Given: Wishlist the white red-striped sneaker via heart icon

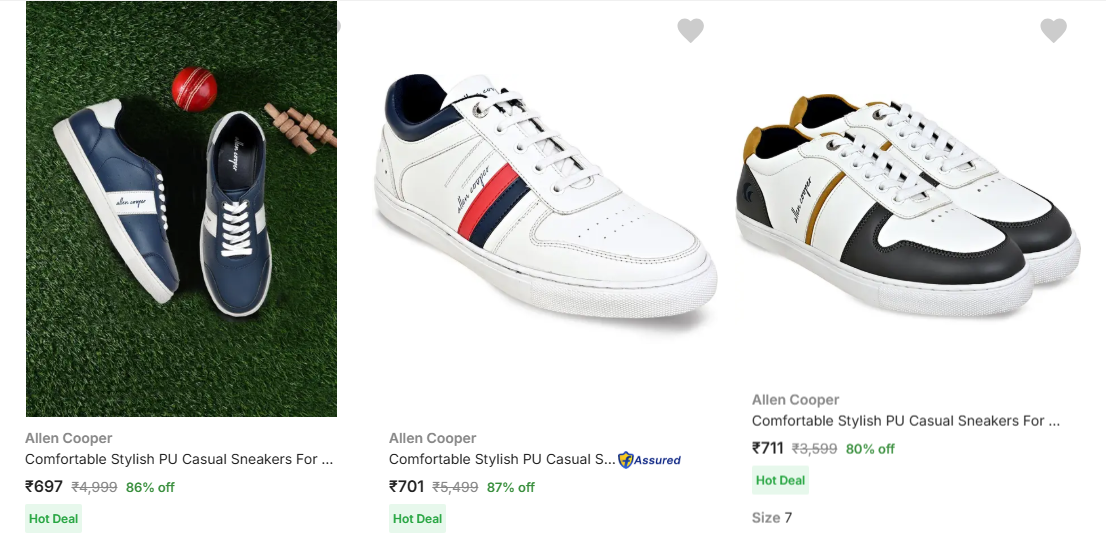Looking at the screenshot, I should point(690,30).
